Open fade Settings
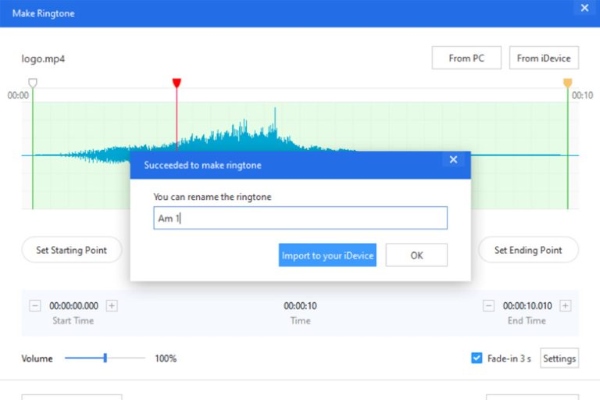Viewport: 600px width, 400px height. pyautogui.click(x=559, y=358)
